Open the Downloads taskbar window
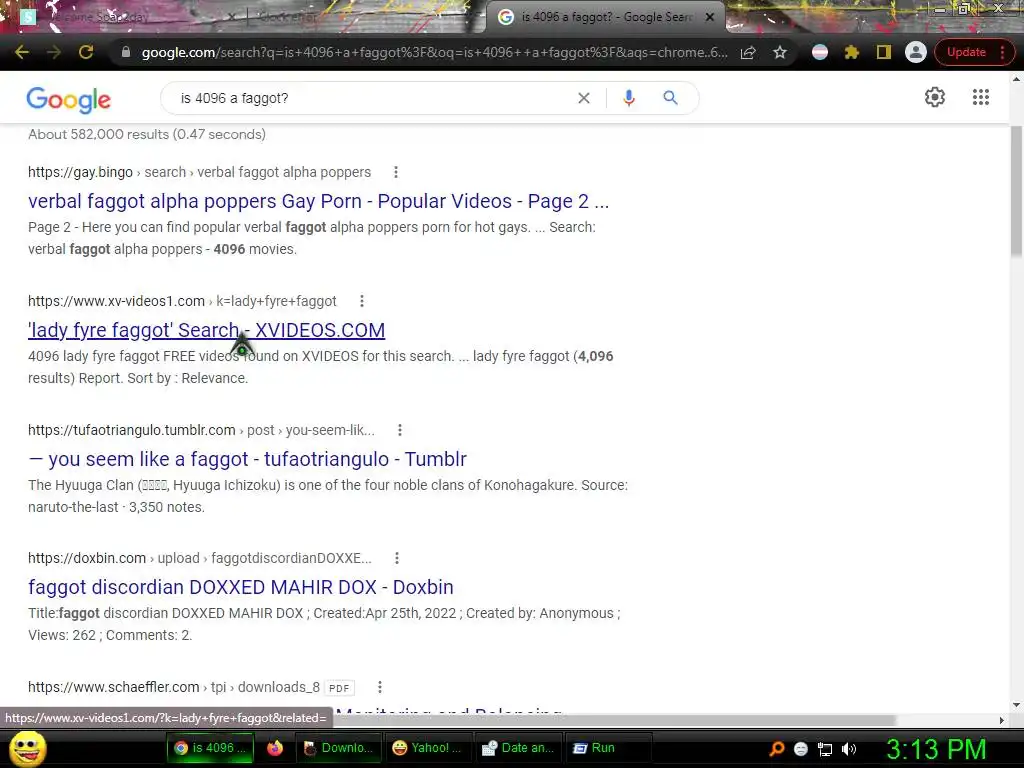 coord(338,748)
